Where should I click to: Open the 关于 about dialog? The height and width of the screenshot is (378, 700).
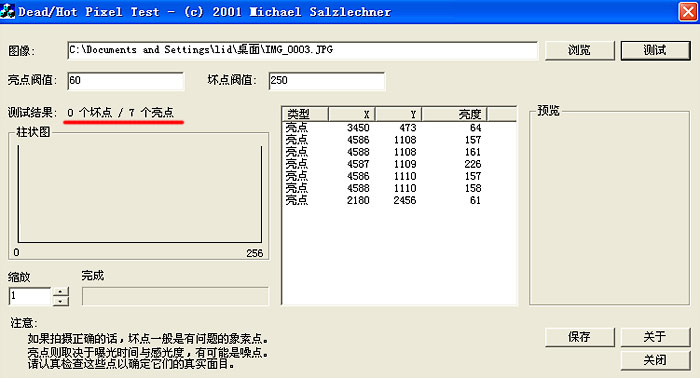pos(655,337)
